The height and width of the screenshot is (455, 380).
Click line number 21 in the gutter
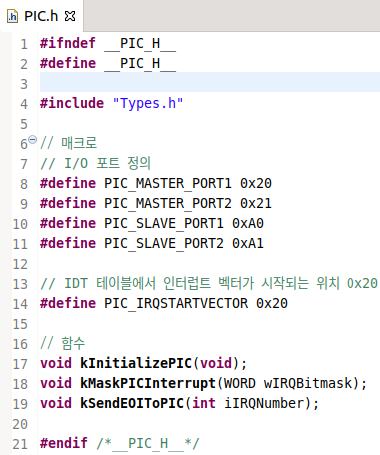(x=20, y=444)
